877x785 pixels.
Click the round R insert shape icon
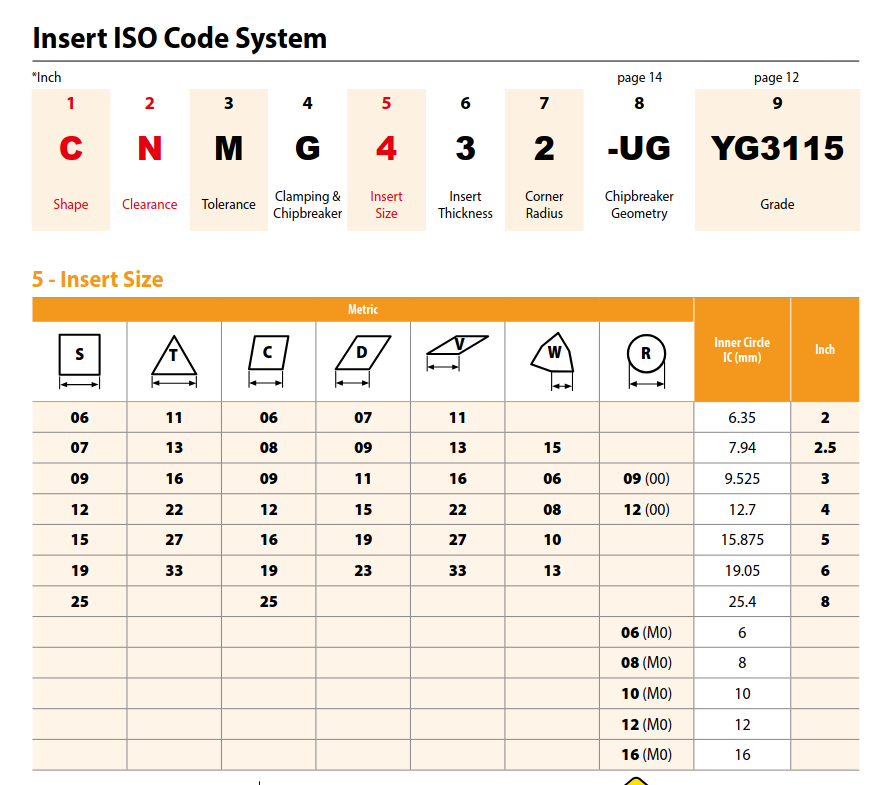[x=646, y=354]
